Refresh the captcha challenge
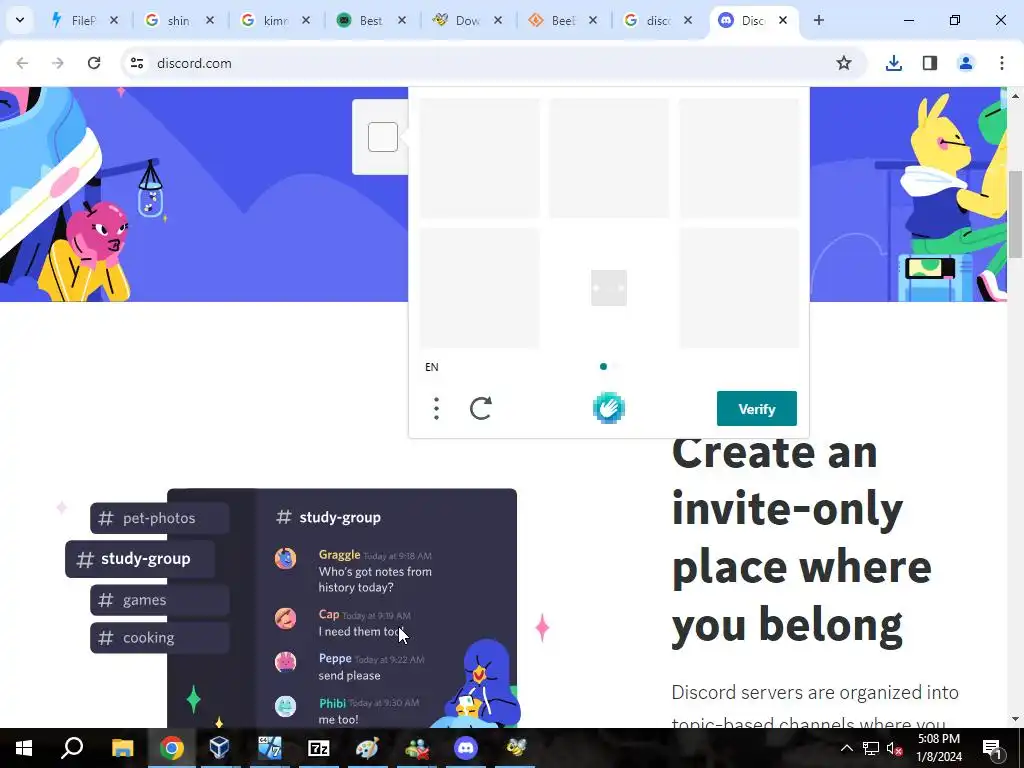This screenshot has width=1024, height=768. (481, 409)
